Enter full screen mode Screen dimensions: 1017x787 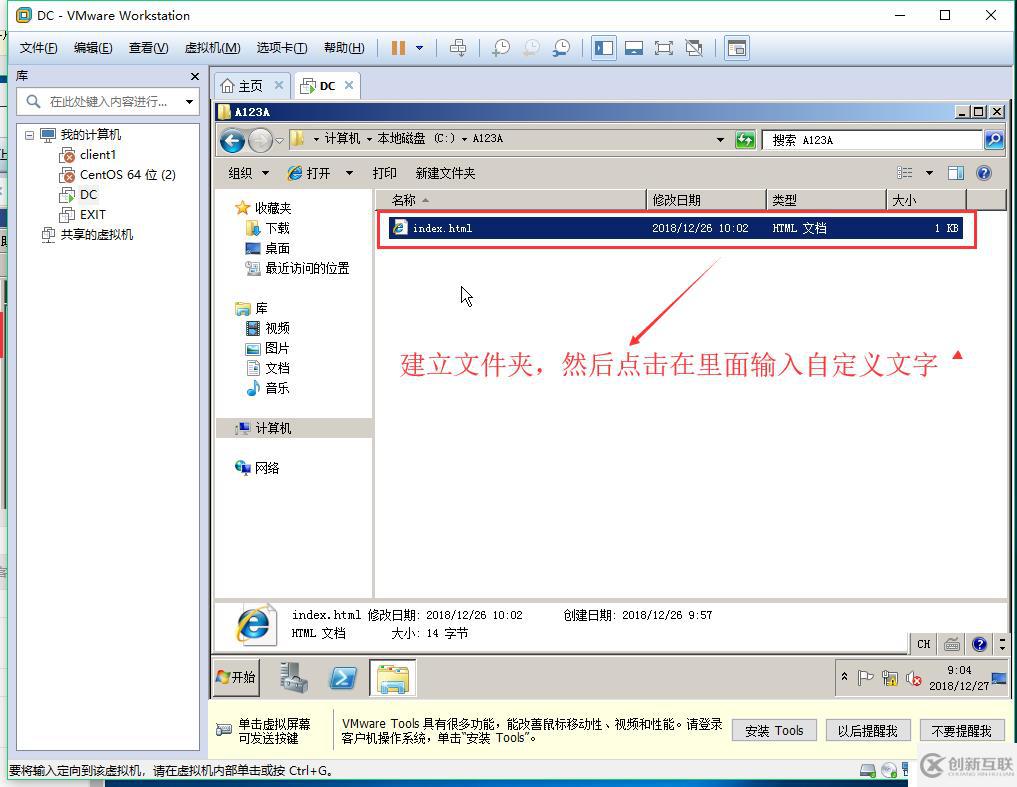coord(664,48)
